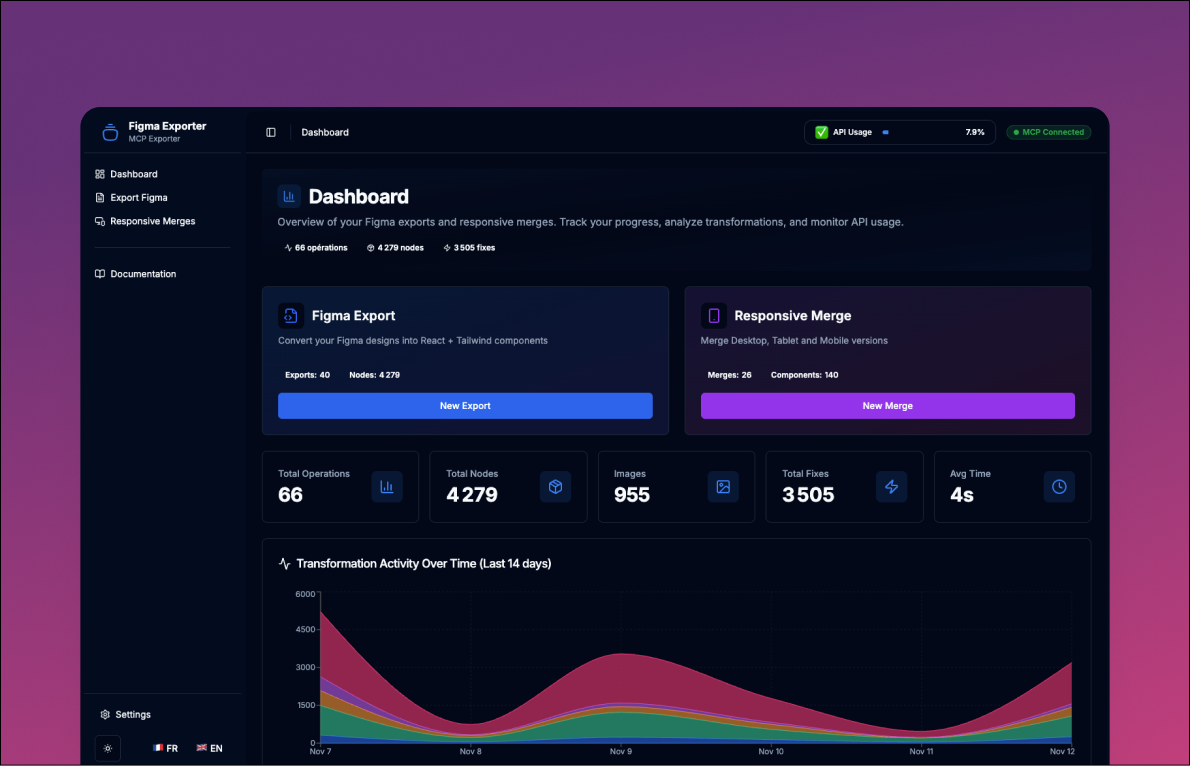Image resolution: width=1190 pixels, height=766 pixels.
Task: Click the New Export button
Action: 465,406
